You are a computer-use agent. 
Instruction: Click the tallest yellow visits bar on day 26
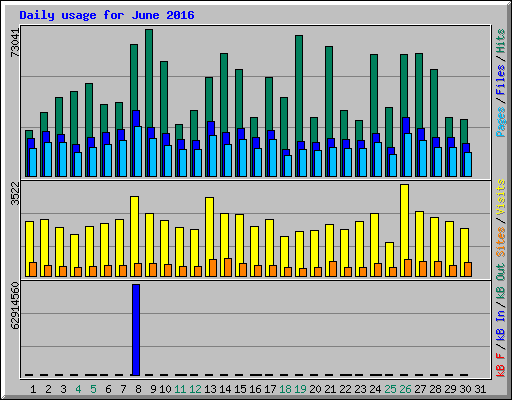click(404, 222)
